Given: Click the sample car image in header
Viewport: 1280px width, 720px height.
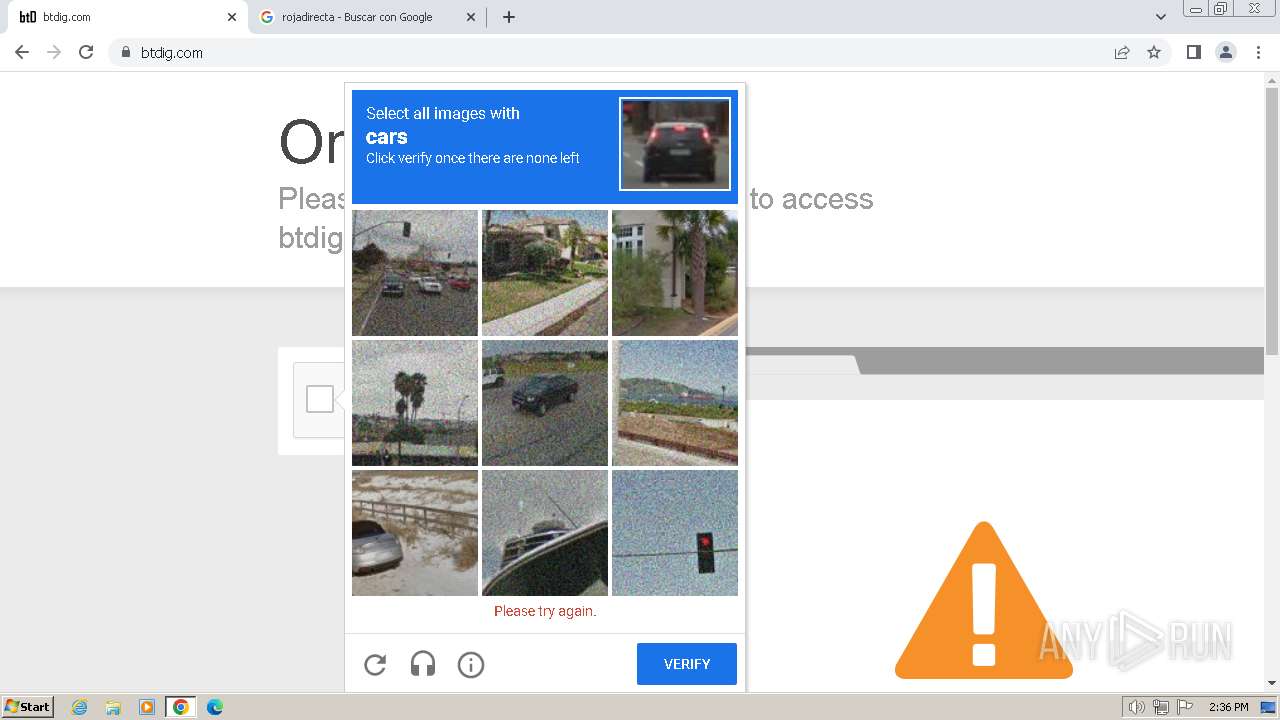Looking at the screenshot, I should click(675, 144).
